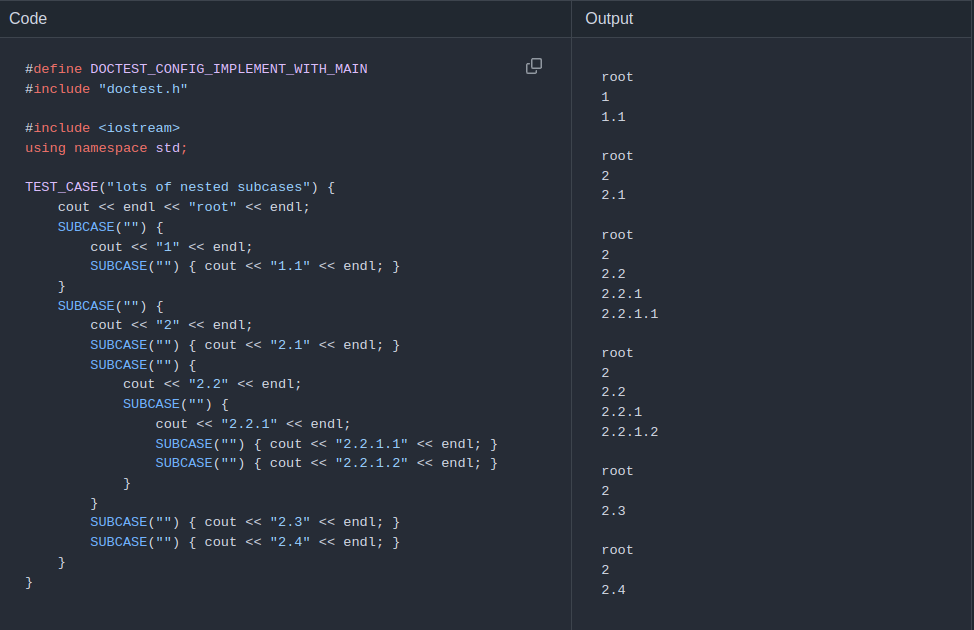The image size is (974, 630).
Task: Click the "root" string in the code
Action: coord(212,207)
